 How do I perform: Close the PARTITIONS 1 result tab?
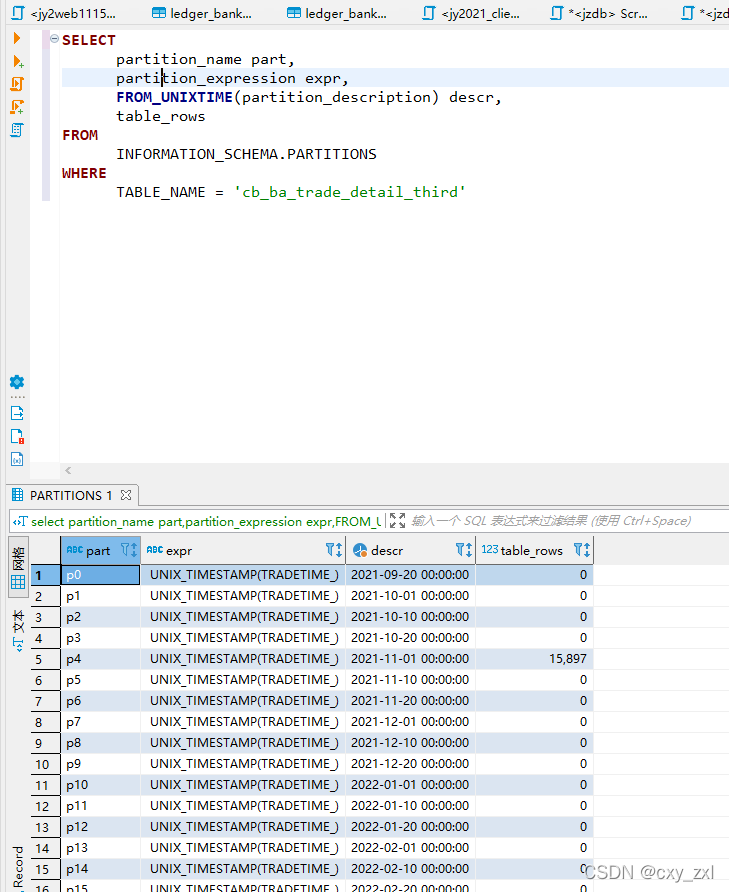126,495
